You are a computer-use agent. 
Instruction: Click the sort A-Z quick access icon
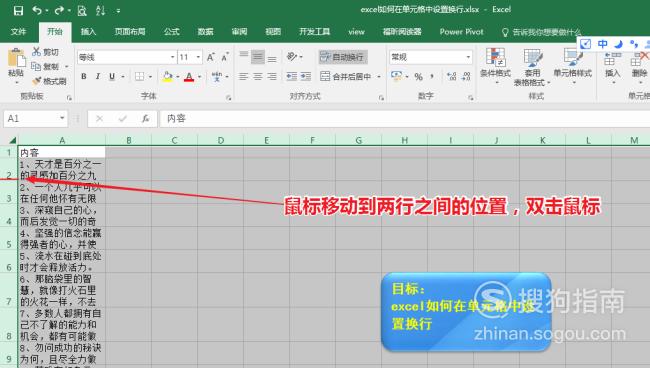(x=100, y=10)
